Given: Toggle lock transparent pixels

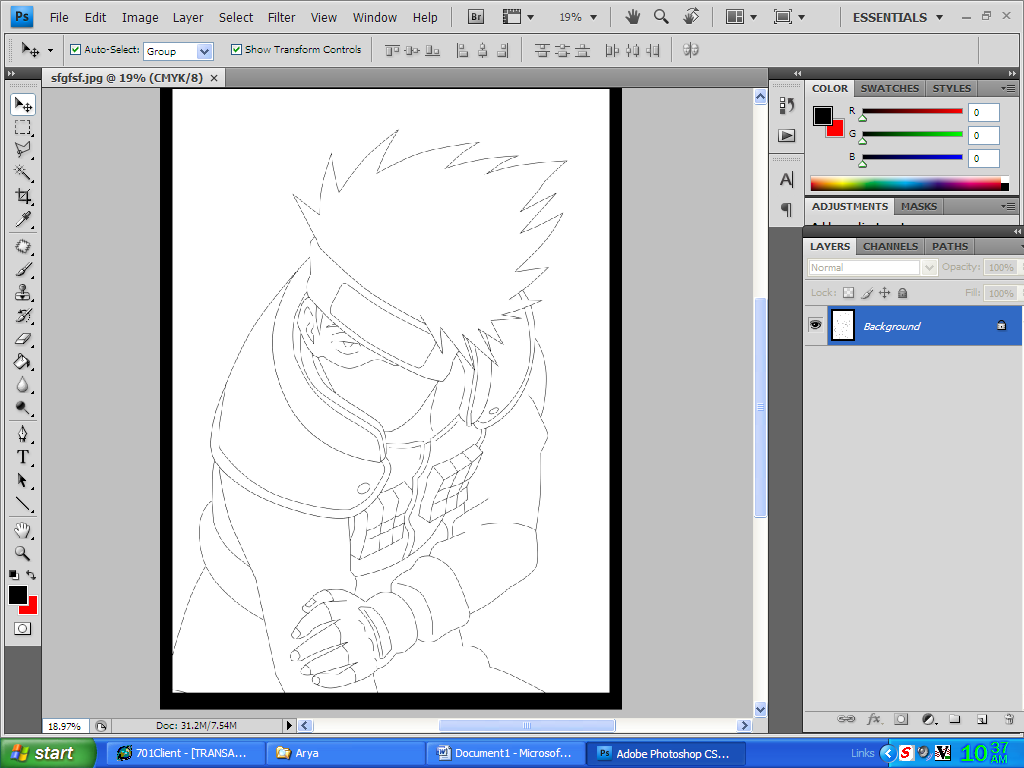Looking at the screenshot, I should 848,293.
